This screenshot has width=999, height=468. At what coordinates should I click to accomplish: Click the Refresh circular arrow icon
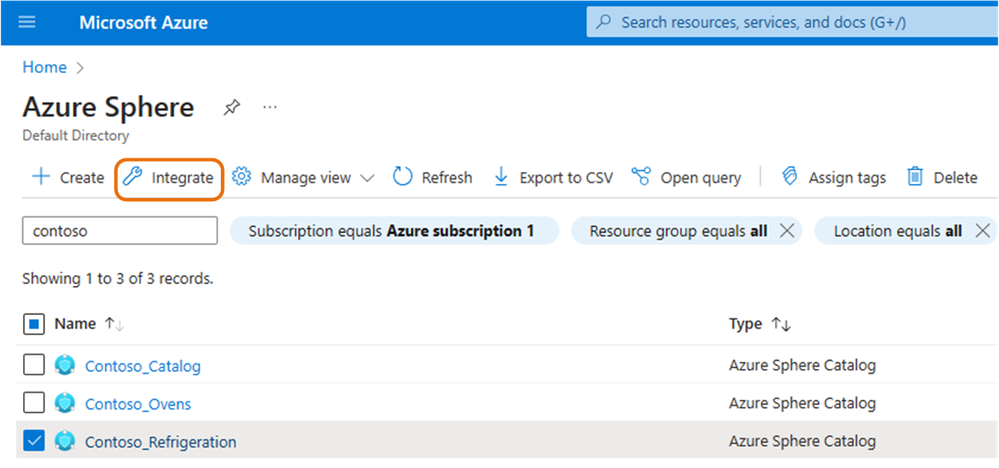(403, 177)
